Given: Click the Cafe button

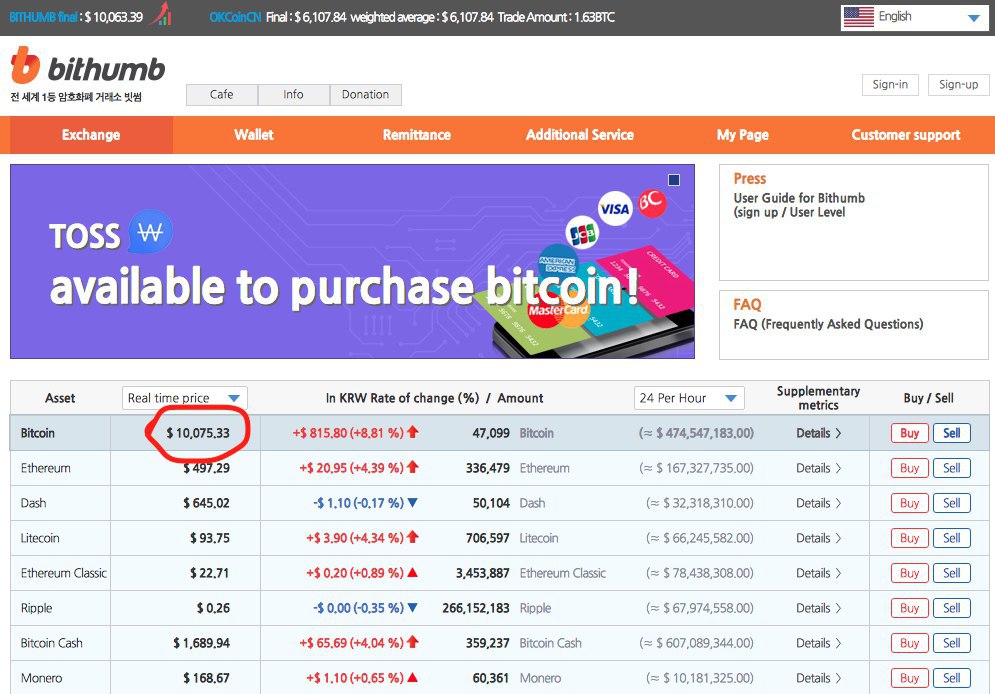Looking at the screenshot, I should pos(221,95).
